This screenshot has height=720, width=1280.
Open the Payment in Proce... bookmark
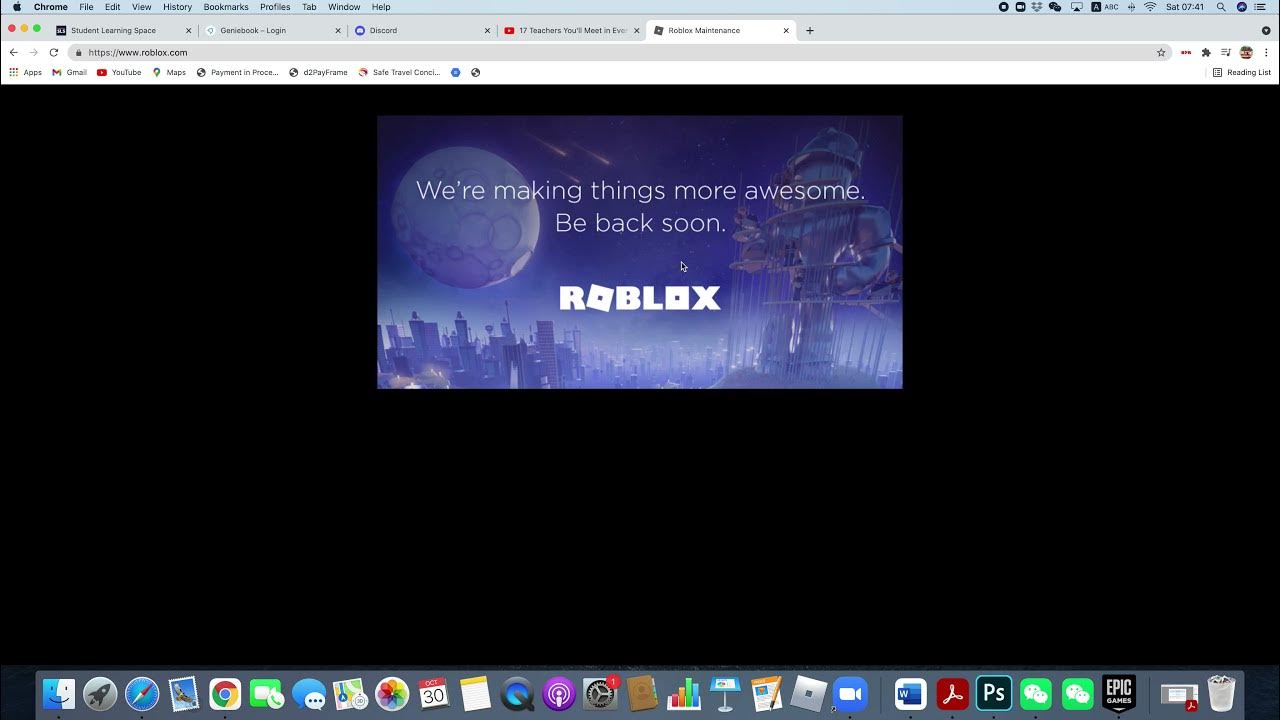[237, 72]
